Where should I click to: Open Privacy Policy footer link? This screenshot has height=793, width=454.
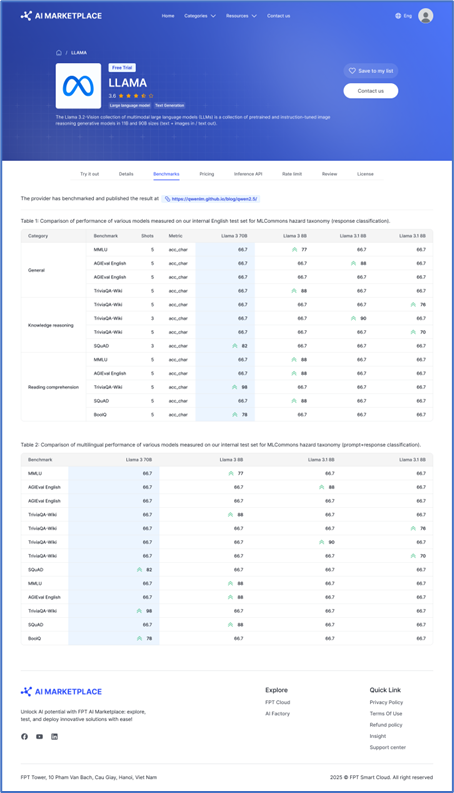[386, 702]
